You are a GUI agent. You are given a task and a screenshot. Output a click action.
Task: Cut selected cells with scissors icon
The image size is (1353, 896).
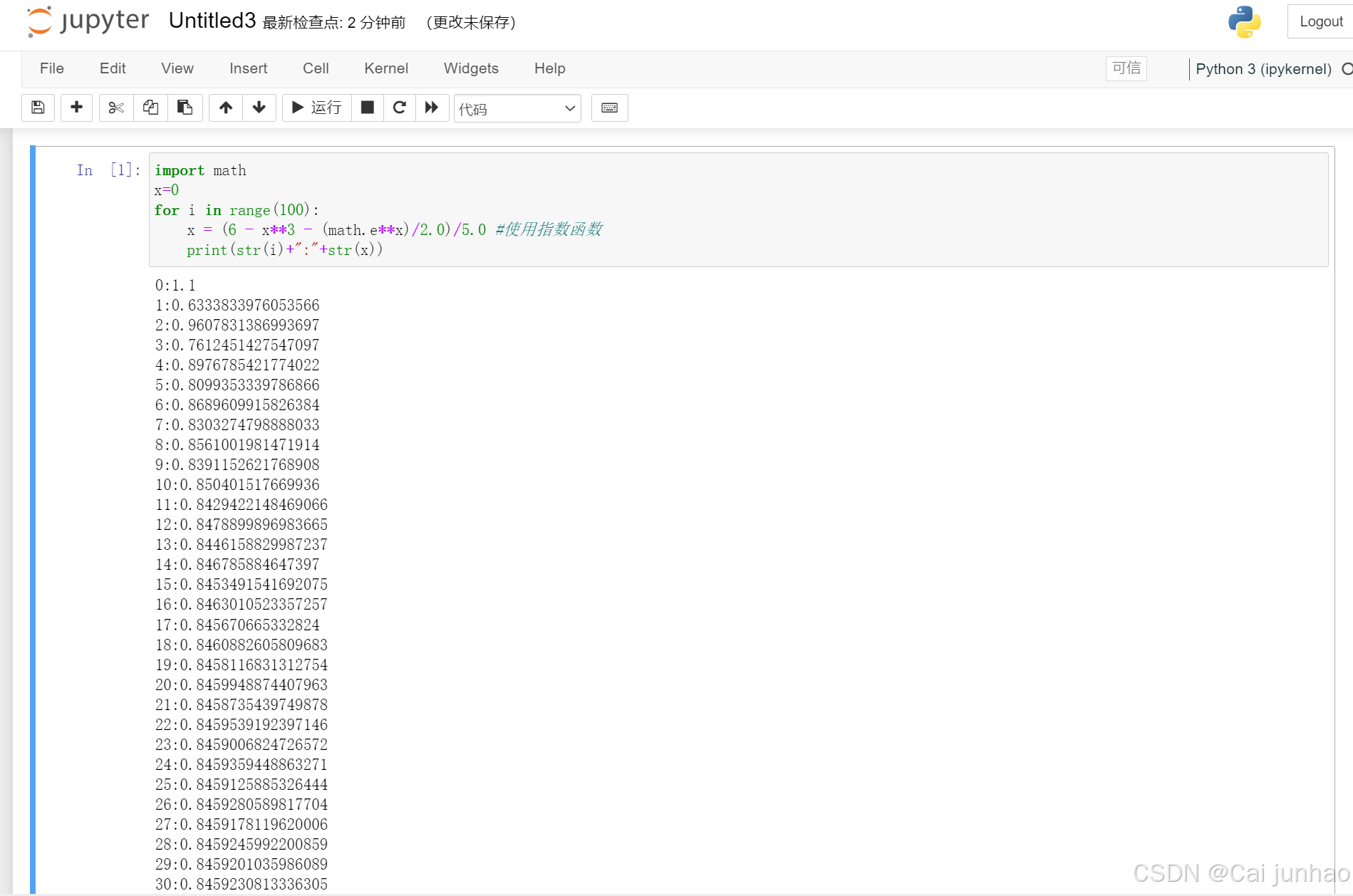pos(116,108)
